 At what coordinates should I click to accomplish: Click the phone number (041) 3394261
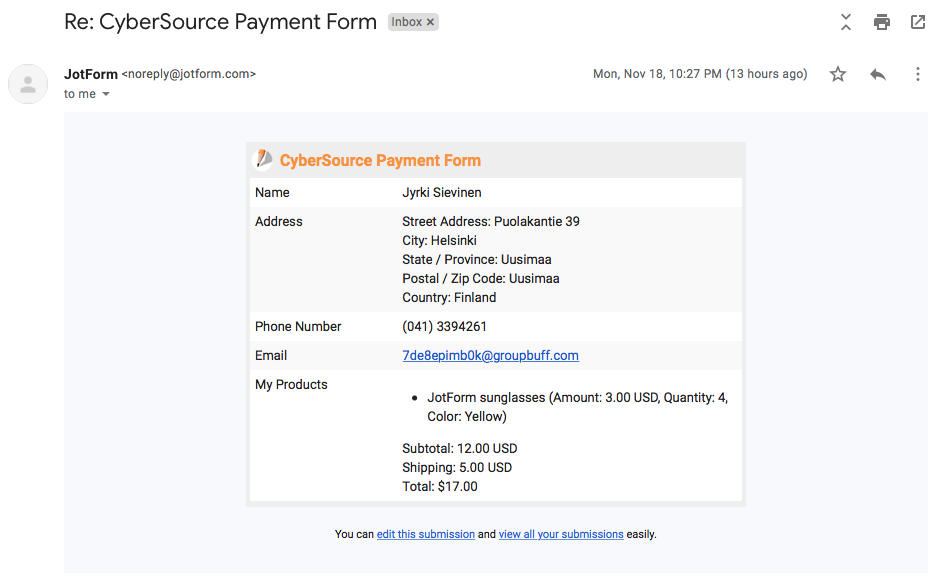coord(445,326)
